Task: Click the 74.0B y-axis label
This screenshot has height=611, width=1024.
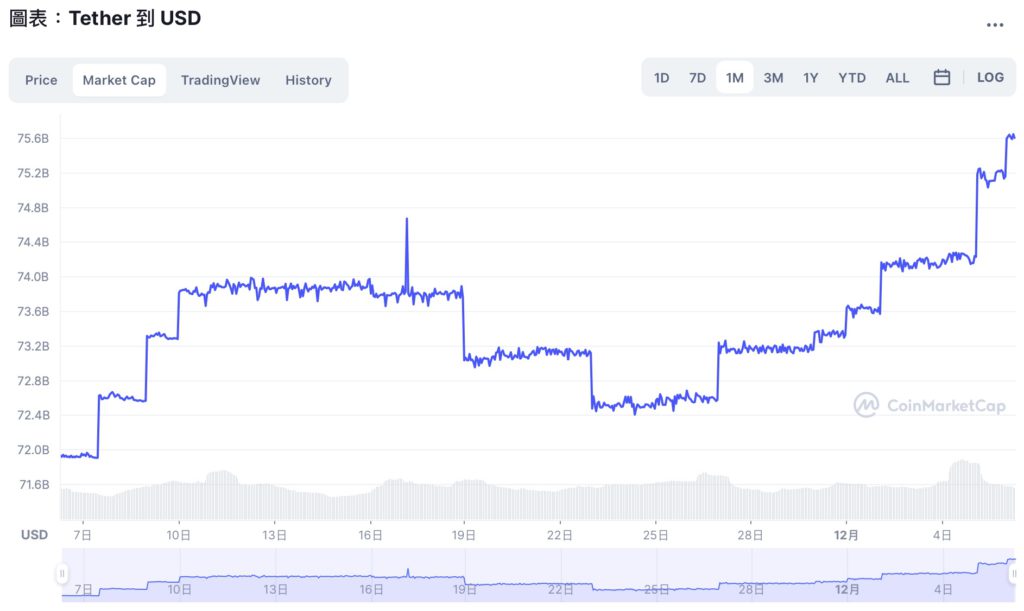Action: pos(33,277)
